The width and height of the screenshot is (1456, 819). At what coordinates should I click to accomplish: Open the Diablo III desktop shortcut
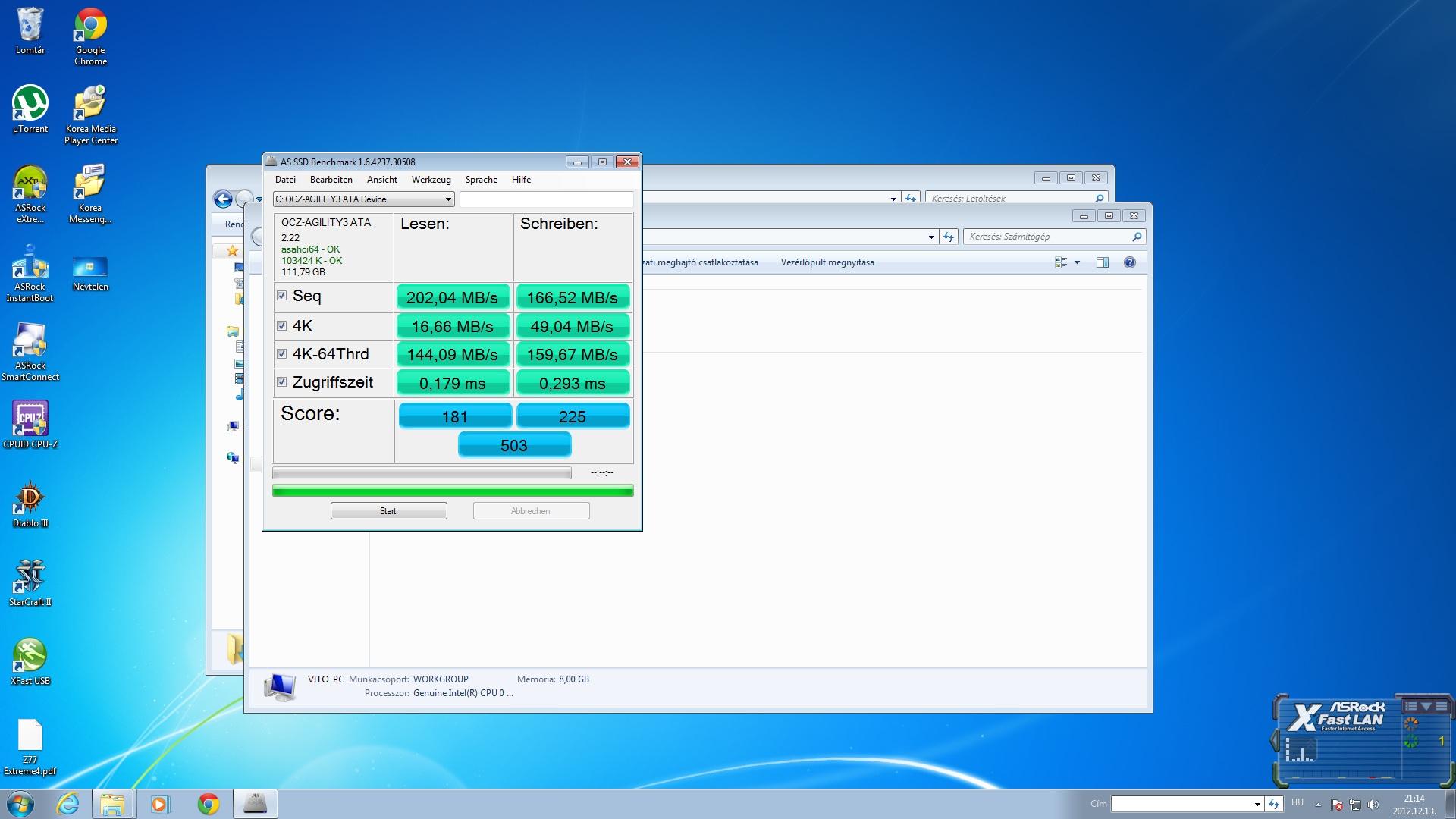(30, 499)
